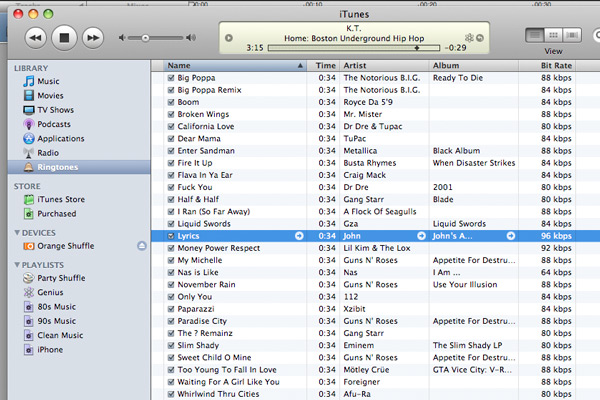Uncheck the Enter Sandman checkbox
This screenshot has width=600, height=400.
click(x=171, y=151)
